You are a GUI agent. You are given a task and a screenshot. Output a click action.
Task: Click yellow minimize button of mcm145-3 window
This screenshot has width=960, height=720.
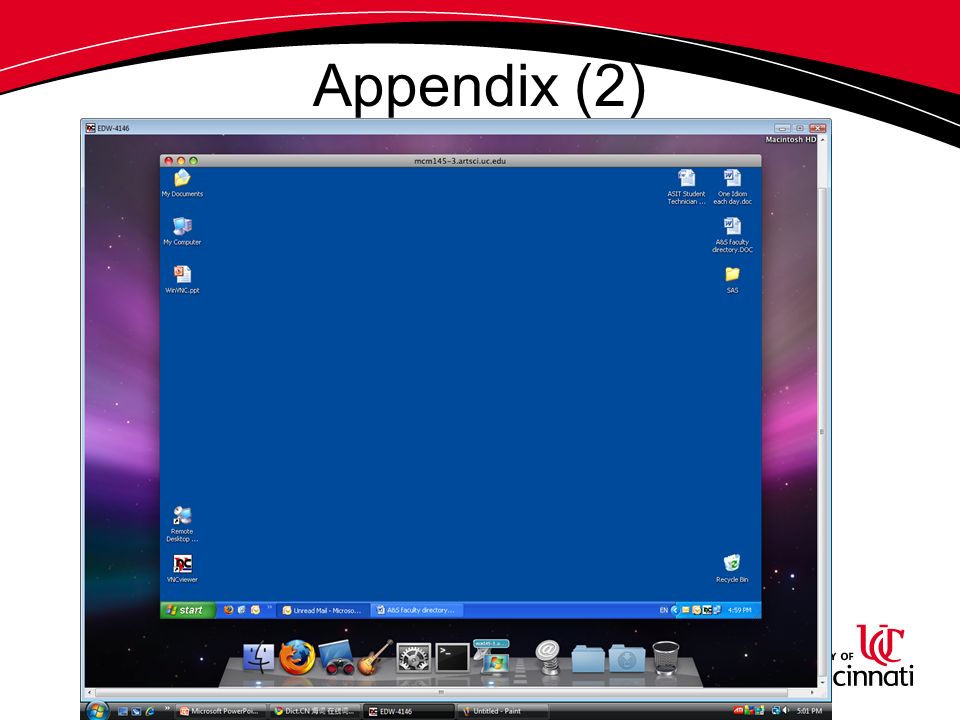tap(181, 161)
